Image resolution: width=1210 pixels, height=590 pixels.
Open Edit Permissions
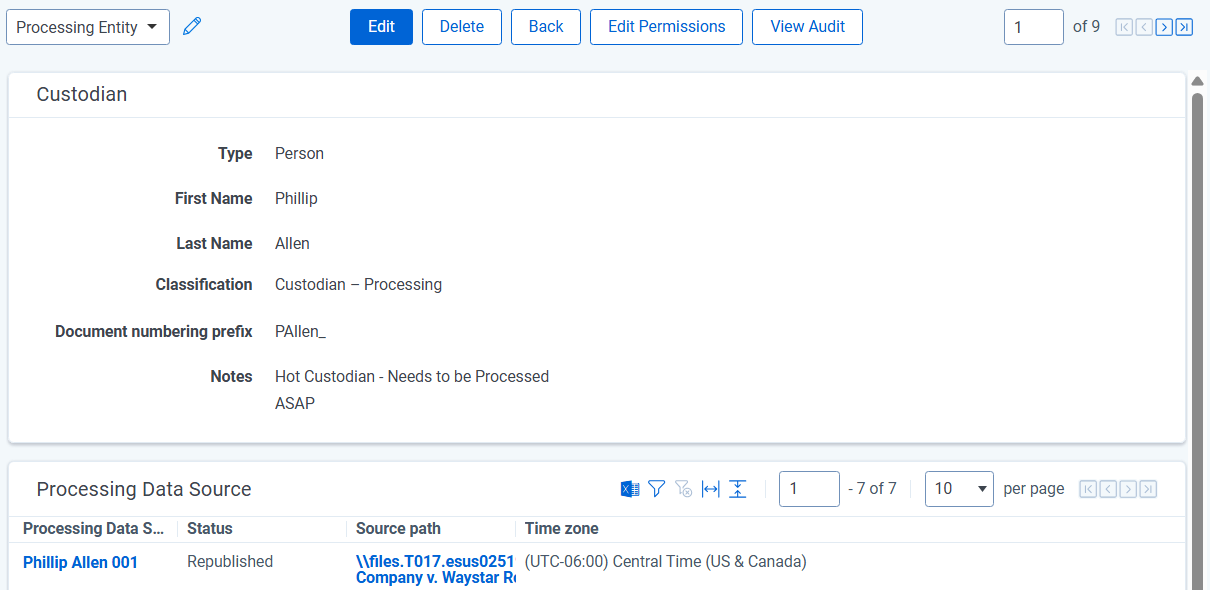[x=667, y=27]
